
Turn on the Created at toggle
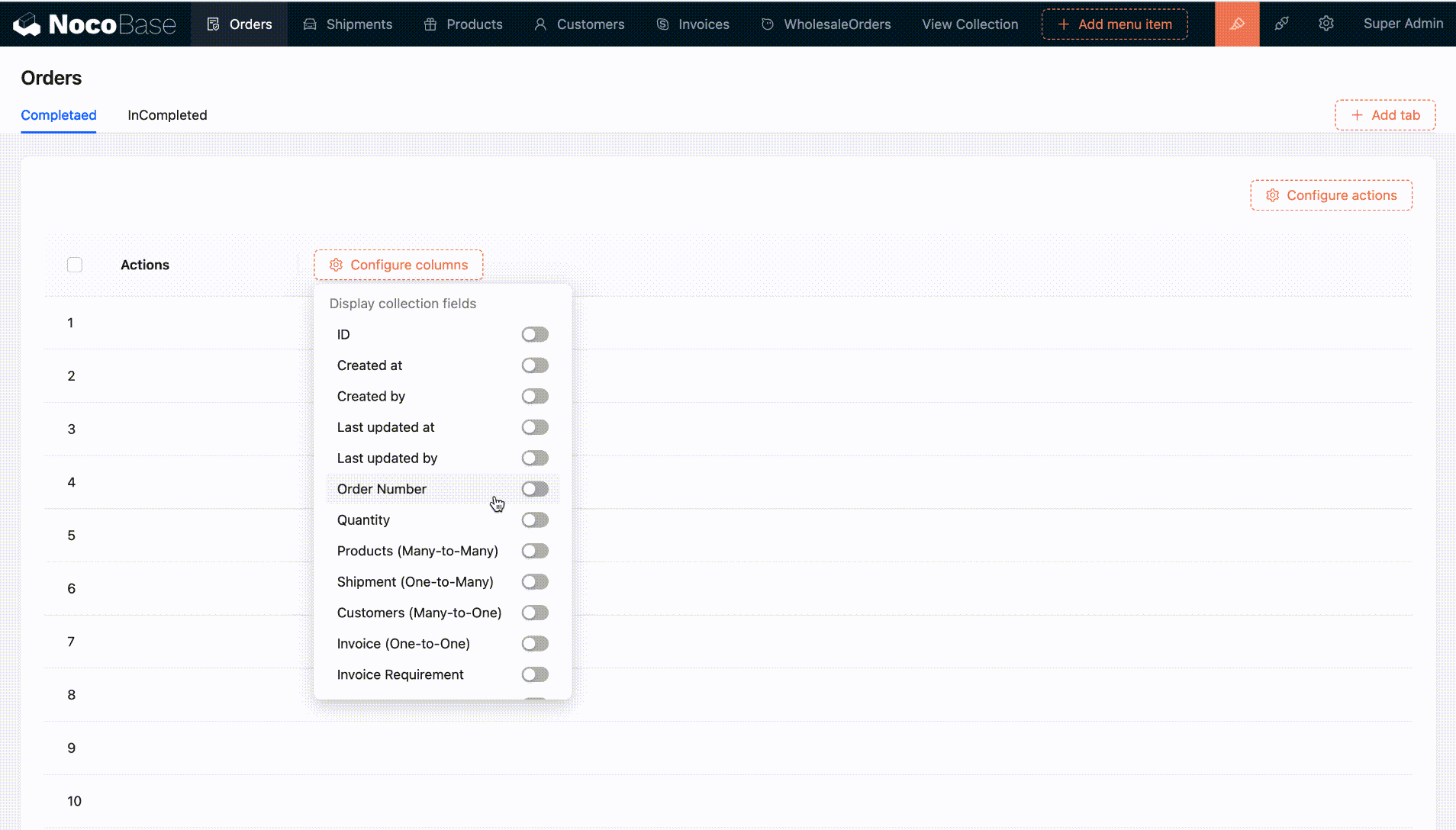pyautogui.click(x=535, y=365)
